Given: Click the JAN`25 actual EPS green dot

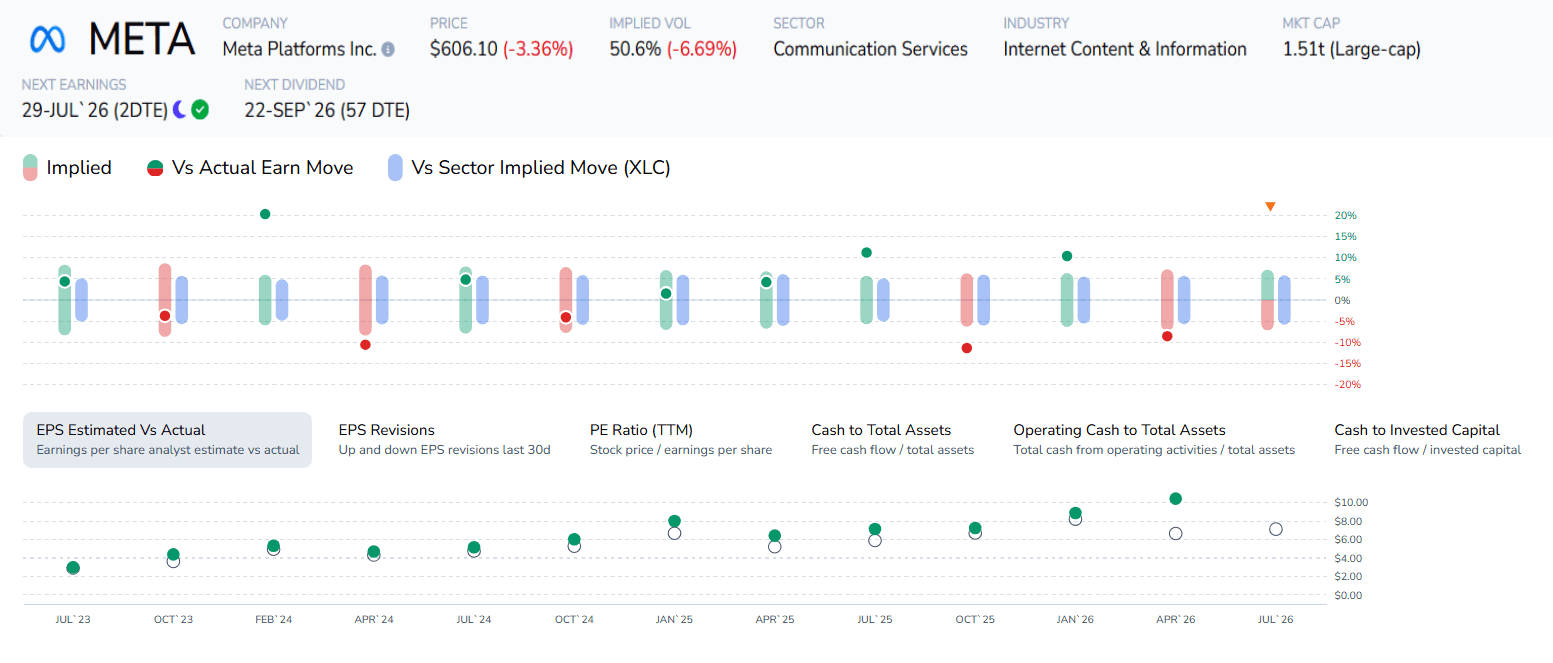Looking at the screenshot, I should coord(674,521).
